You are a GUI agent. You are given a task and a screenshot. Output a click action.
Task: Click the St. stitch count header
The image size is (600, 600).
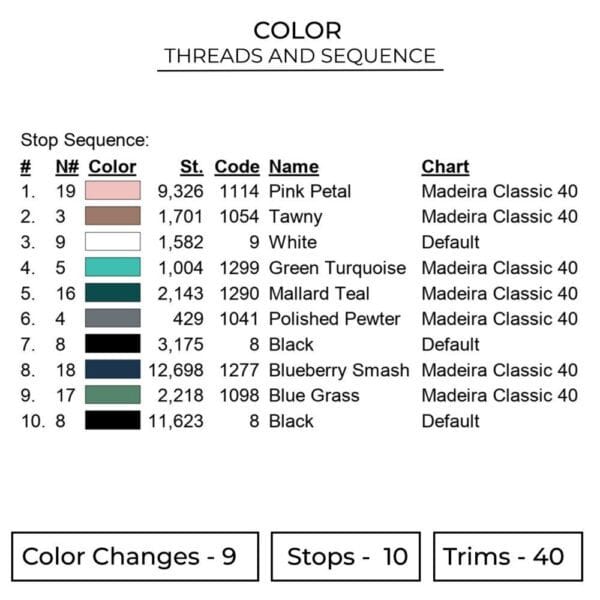pyautogui.click(x=191, y=167)
